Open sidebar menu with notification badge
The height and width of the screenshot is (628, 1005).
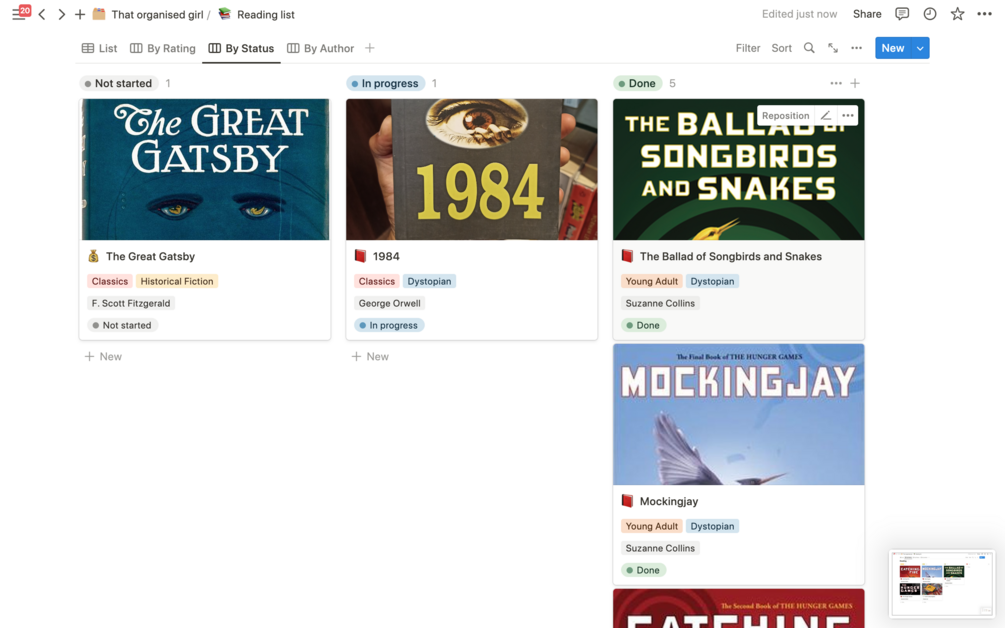[x=21, y=13]
